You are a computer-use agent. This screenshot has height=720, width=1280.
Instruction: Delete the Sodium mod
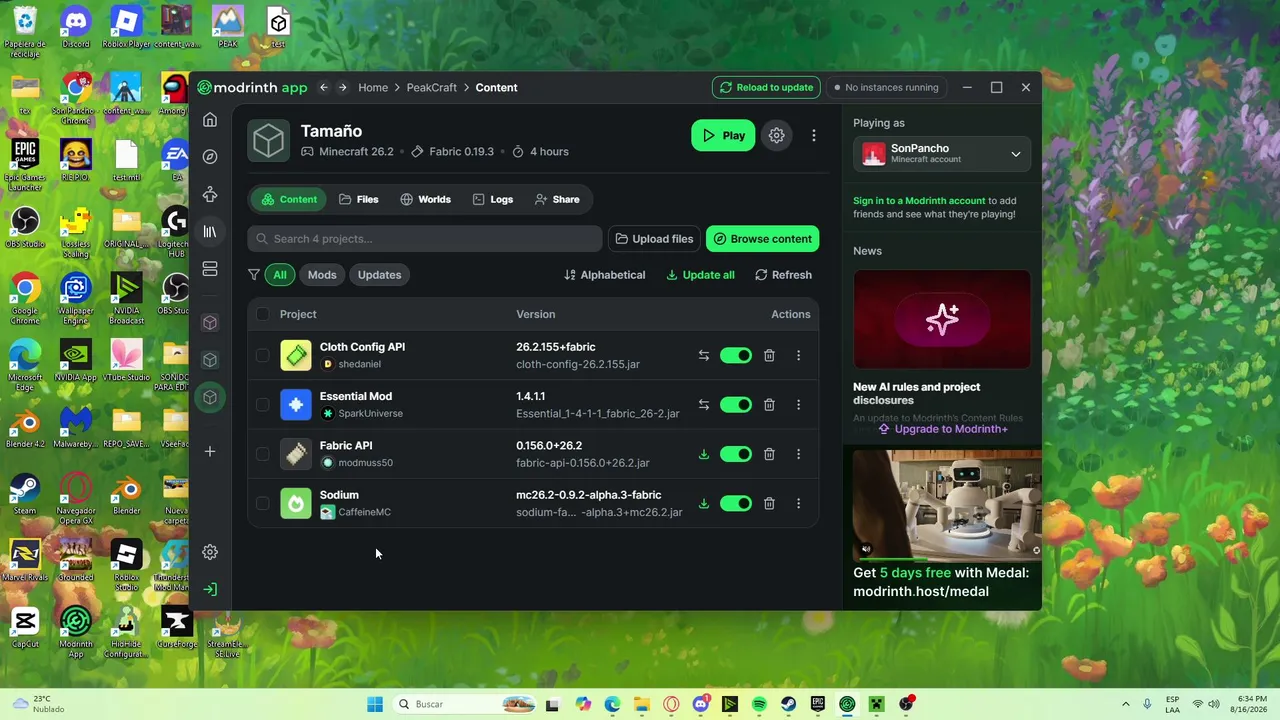click(x=769, y=503)
